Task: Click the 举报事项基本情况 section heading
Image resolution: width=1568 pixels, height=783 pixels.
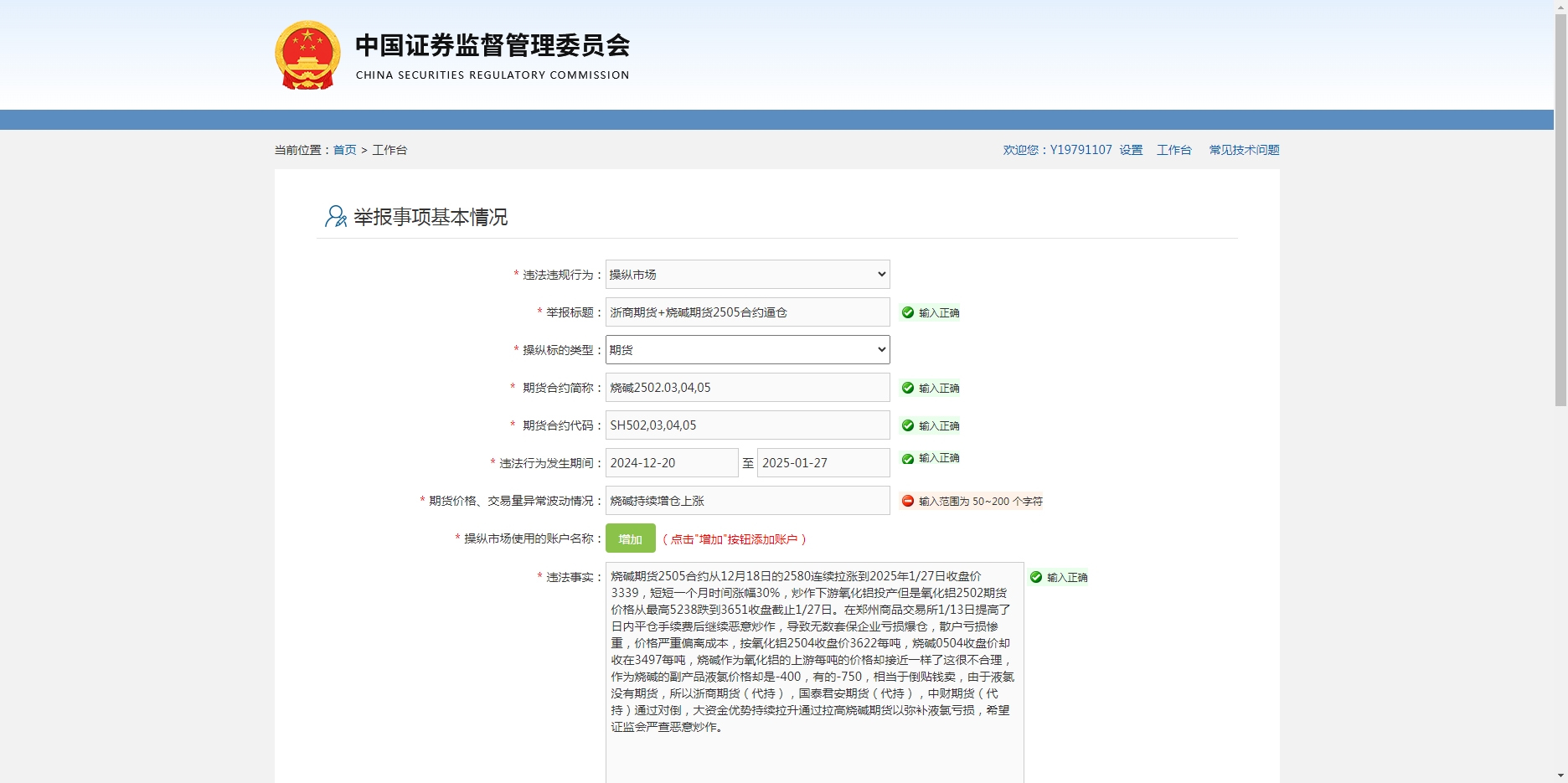Action: point(431,217)
